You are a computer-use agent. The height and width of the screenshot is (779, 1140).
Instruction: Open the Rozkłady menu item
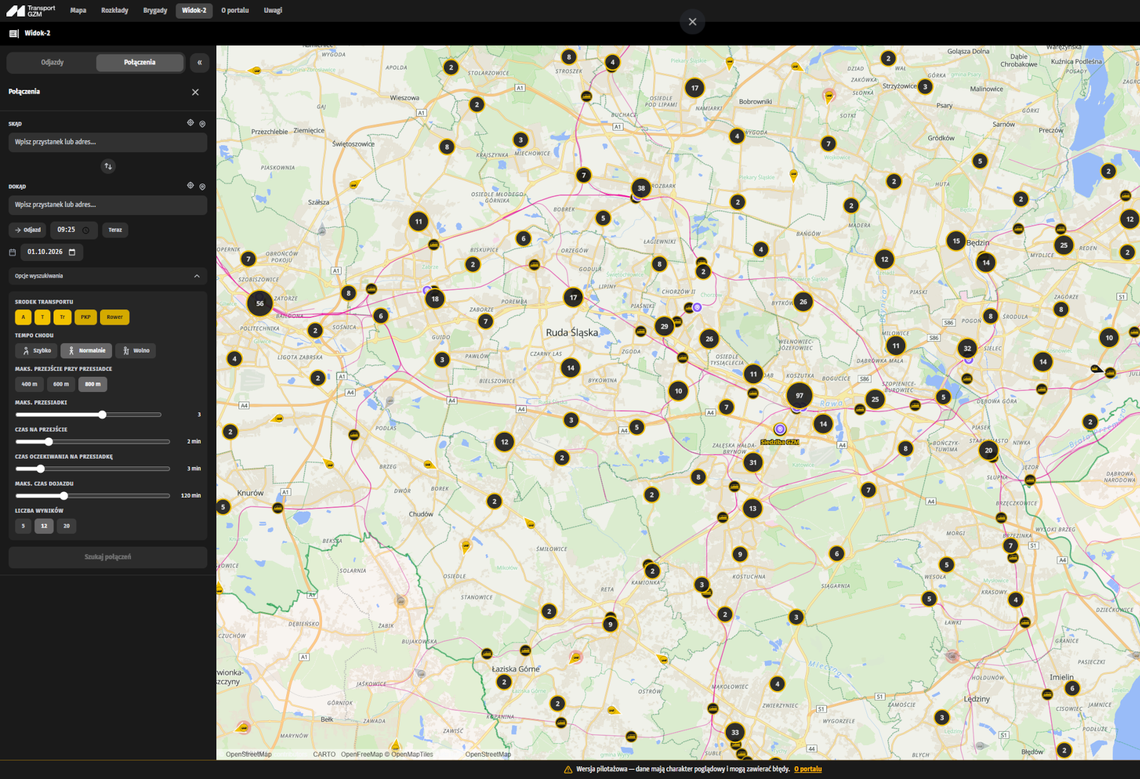pos(115,10)
